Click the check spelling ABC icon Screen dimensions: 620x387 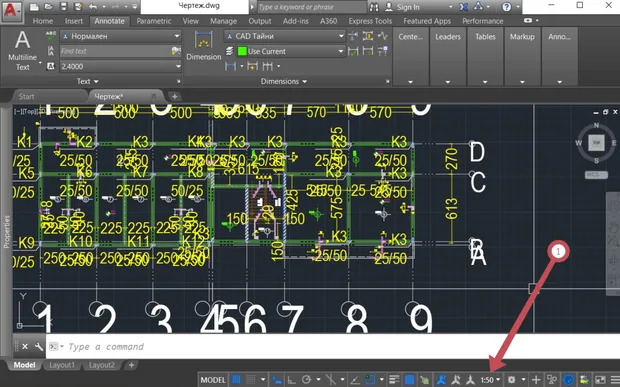click(51, 36)
